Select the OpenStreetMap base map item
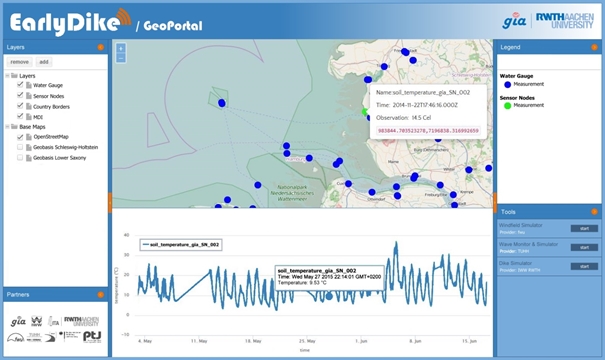This screenshot has height=360, width=605. click(x=51, y=137)
